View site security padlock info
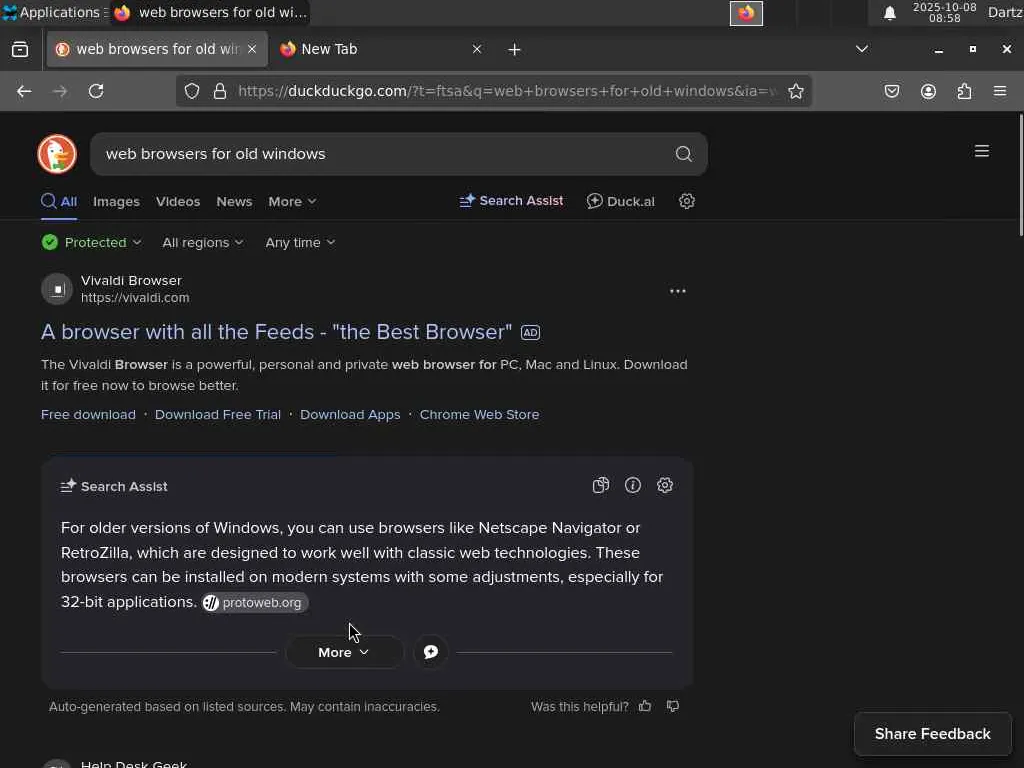Image resolution: width=1024 pixels, height=768 pixels. (x=220, y=91)
